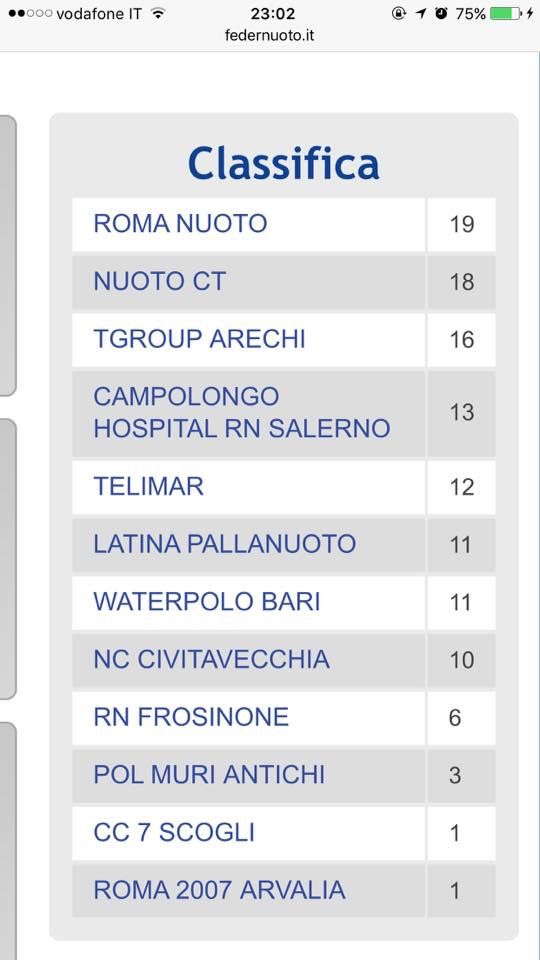Select TGROUP ARECHI in standings
Image resolution: width=540 pixels, height=960 pixels.
(x=199, y=339)
